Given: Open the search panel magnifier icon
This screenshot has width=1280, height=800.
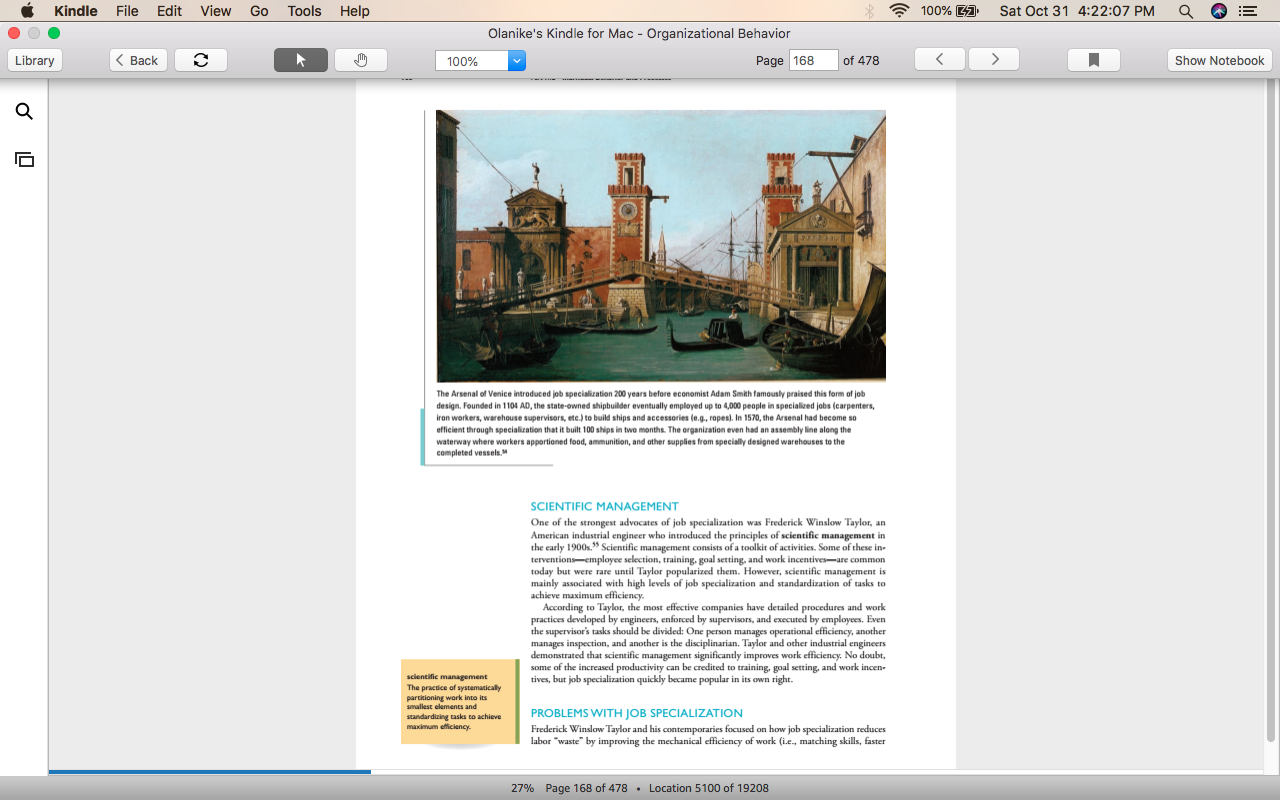Looking at the screenshot, I should point(24,111).
